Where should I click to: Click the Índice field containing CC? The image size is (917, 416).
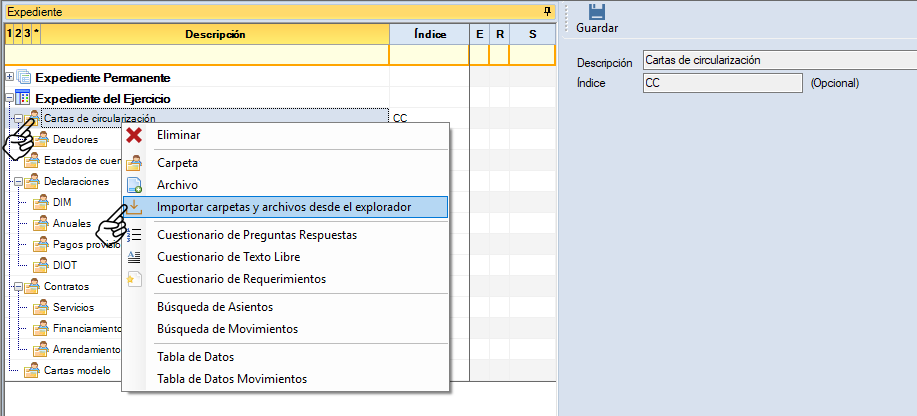coord(722,83)
